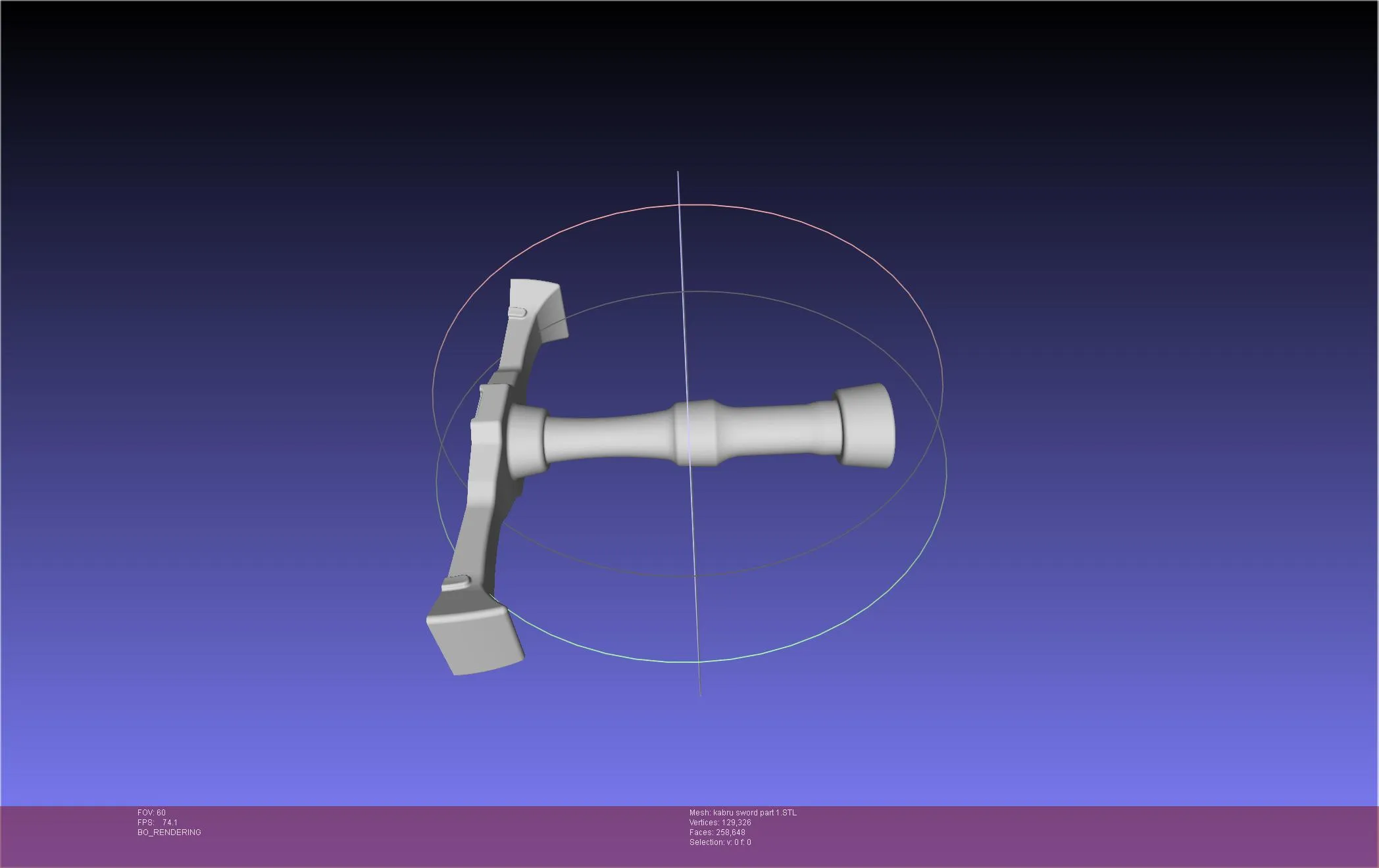
Task: Click the small slot near crossguard top
Action: 518,312
